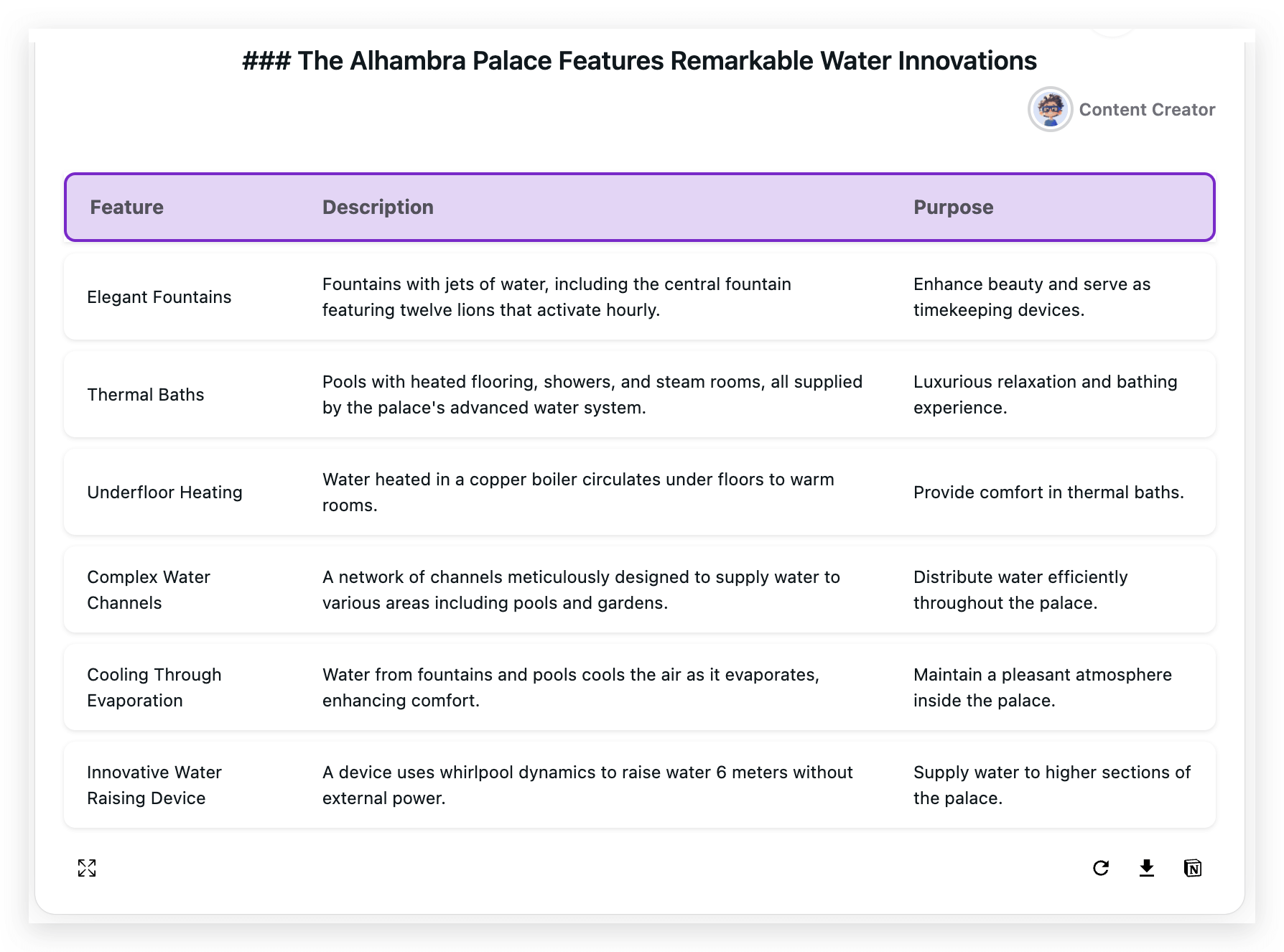Select the Purpose column header
The height and width of the screenshot is (952, 1284).
[953, 207]
